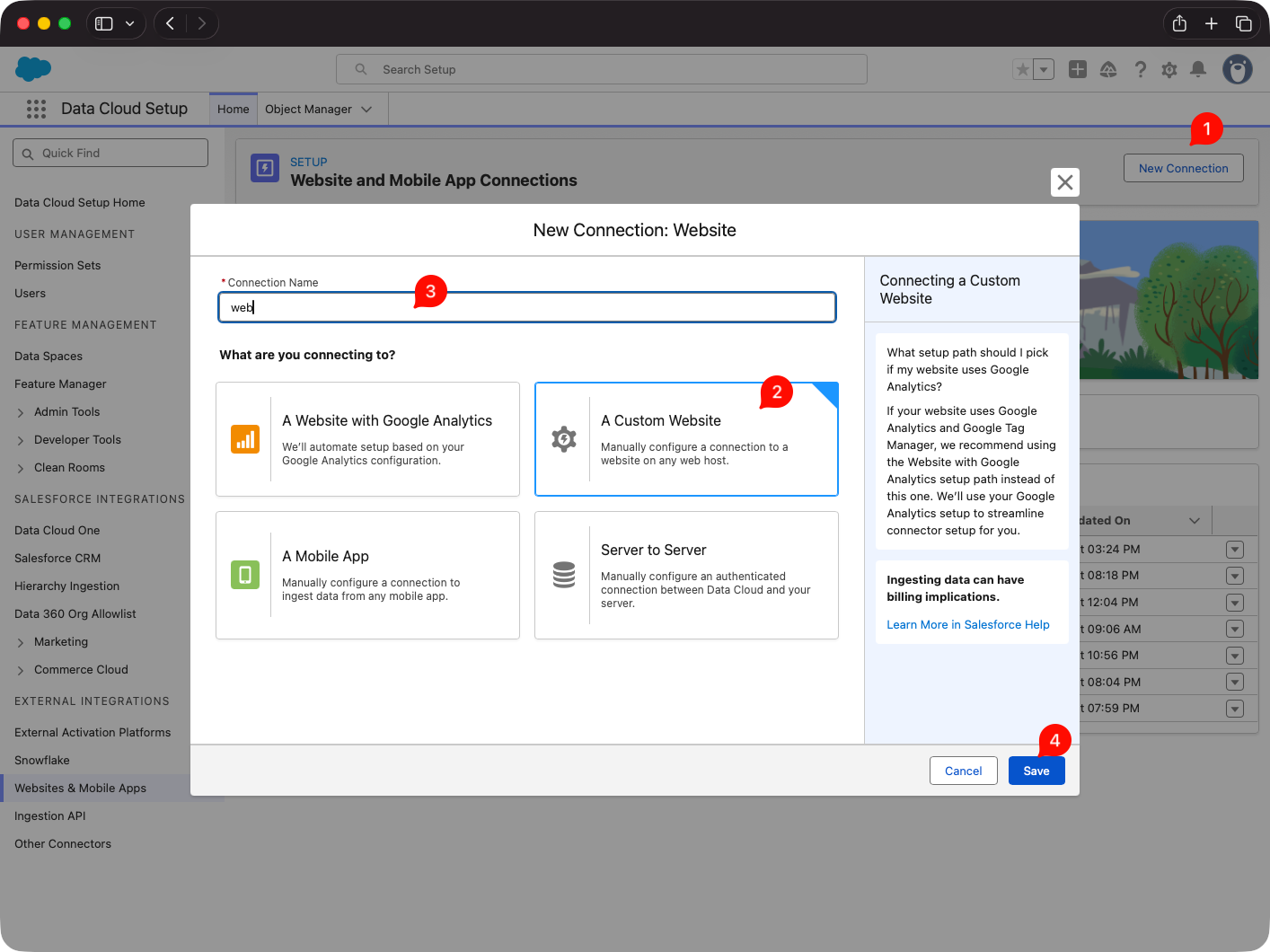The image size is (1270, 952).
Task: Open Learn More in Salesforce Help link
Action: pyautogui.click(x=968, y=624)
